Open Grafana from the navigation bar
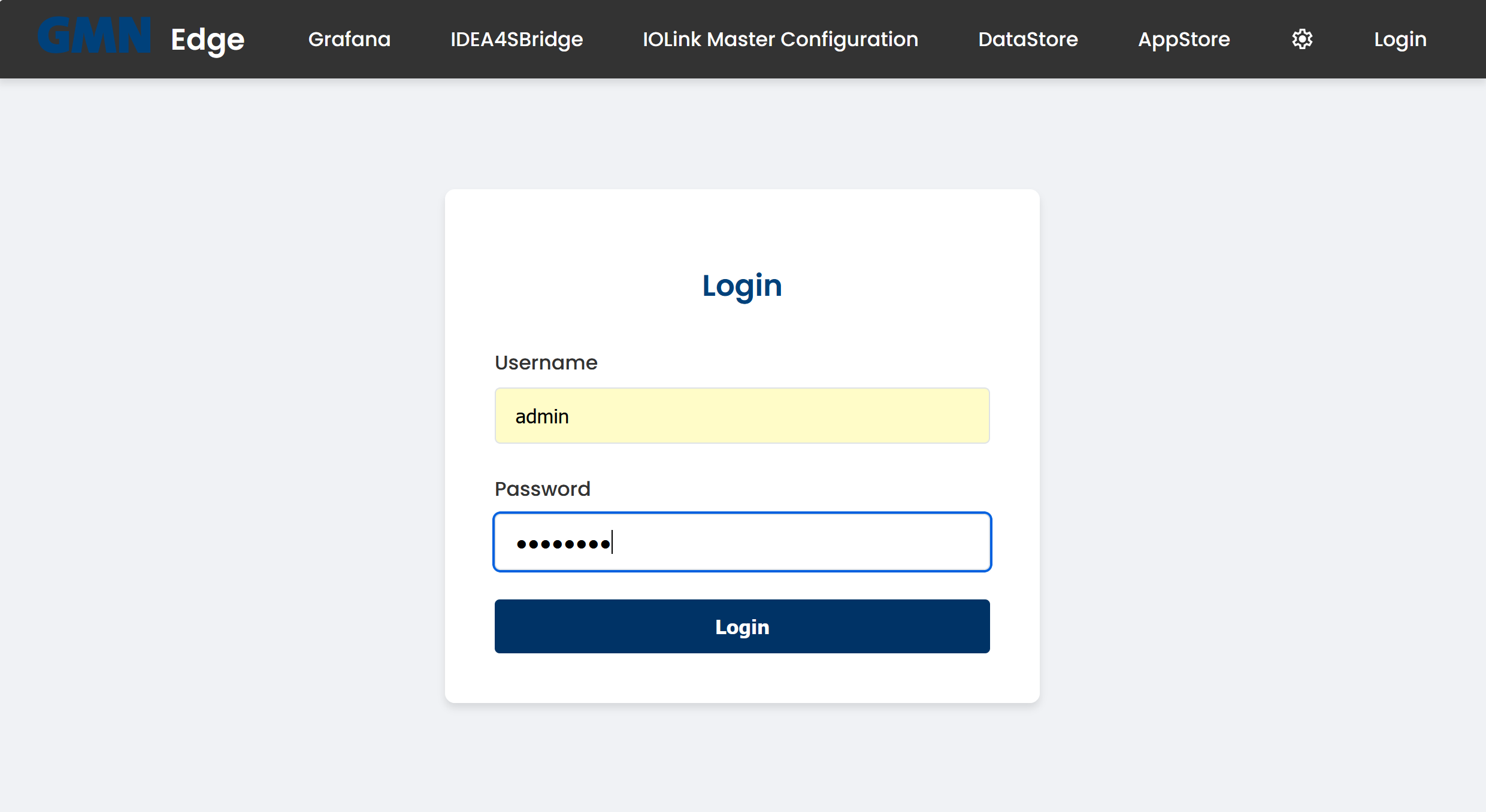Image resolution: width=1486 pixels, height=812 pixels. click(x=349, y=39)
